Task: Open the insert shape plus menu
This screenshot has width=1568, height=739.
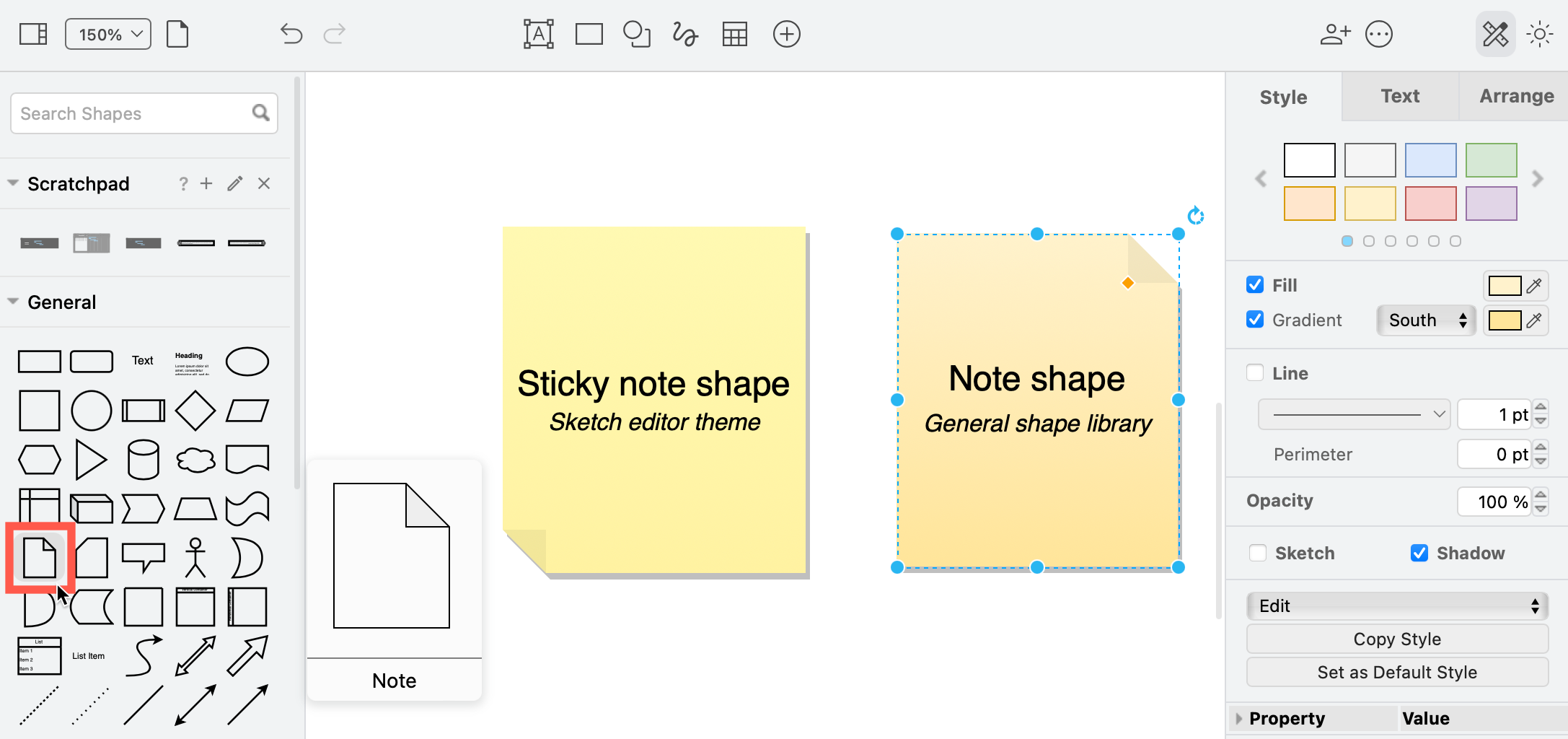Action: tap(787, 33)
